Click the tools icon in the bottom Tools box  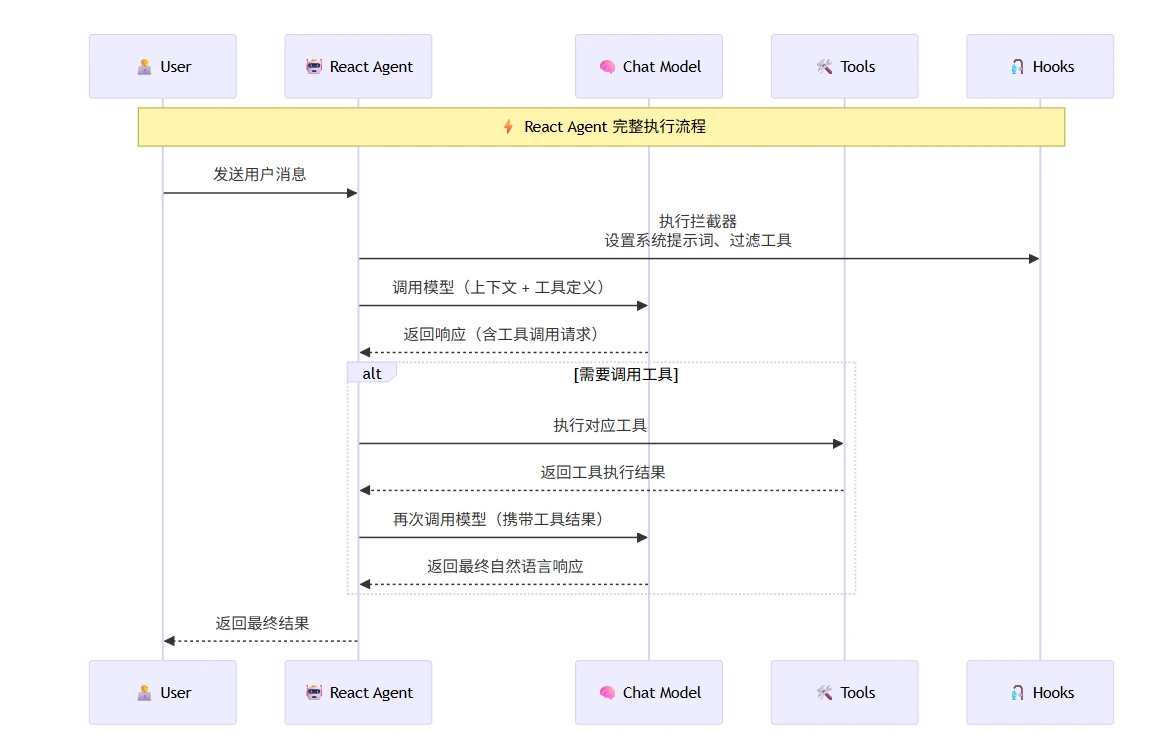[824, 693]
